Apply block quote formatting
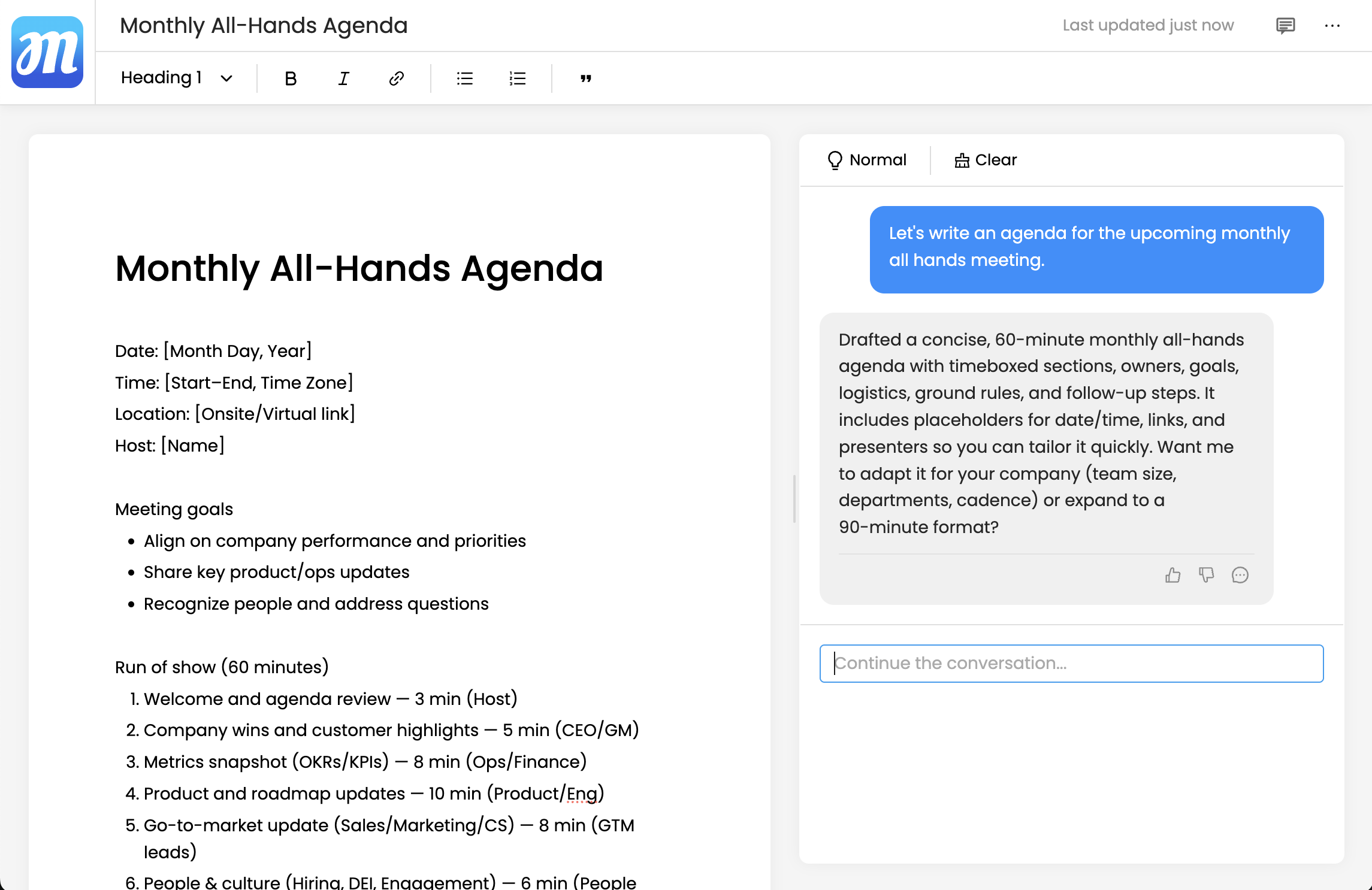This screenshot has width=1372, height=890. (x=585, y=78)
